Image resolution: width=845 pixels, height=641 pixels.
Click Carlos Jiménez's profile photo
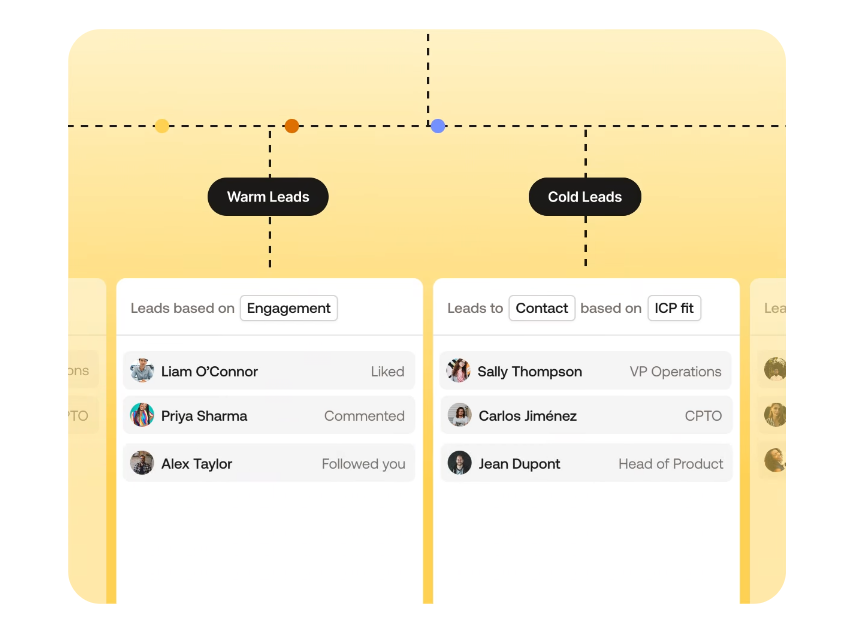pos(460,415)
